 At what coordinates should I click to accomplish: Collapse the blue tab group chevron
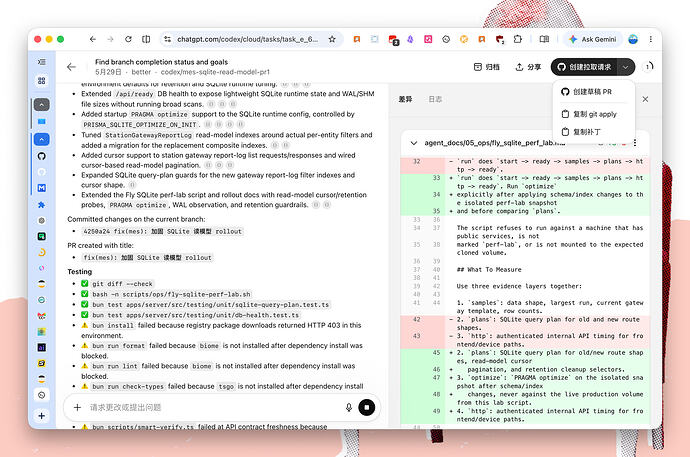pos(42,139)
